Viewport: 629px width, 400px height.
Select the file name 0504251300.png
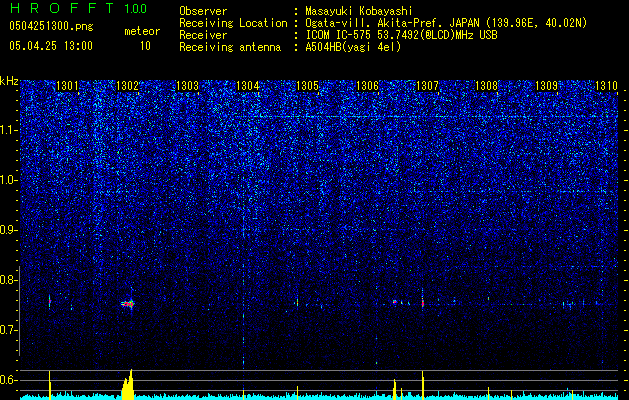pyautogui.click(x=51, y=26)
